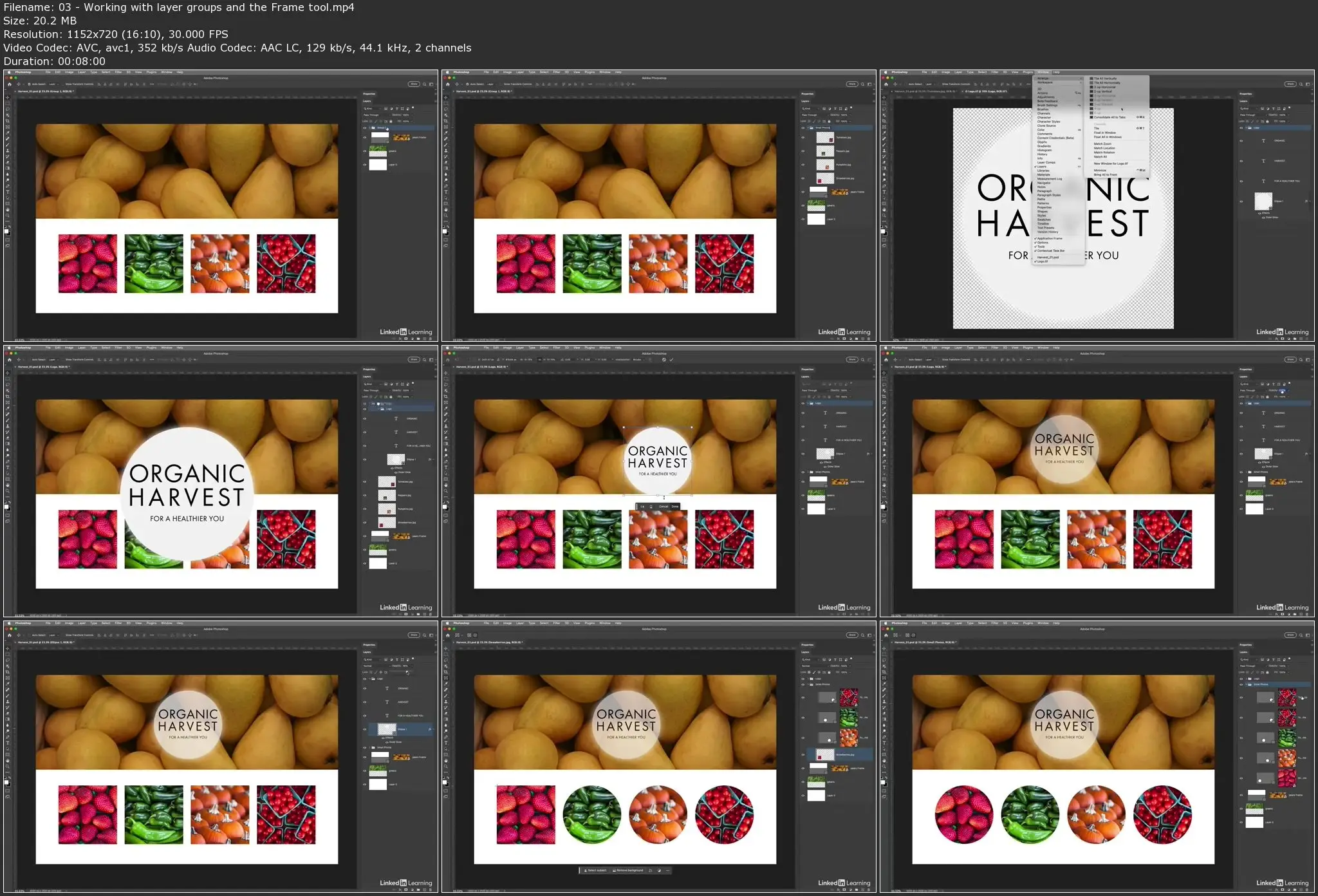Image resolution: width=1318 pixels, height=896 pixels.
Task: Click swap-colors arrow in the Select subject frame
Action: coord(448,778)
